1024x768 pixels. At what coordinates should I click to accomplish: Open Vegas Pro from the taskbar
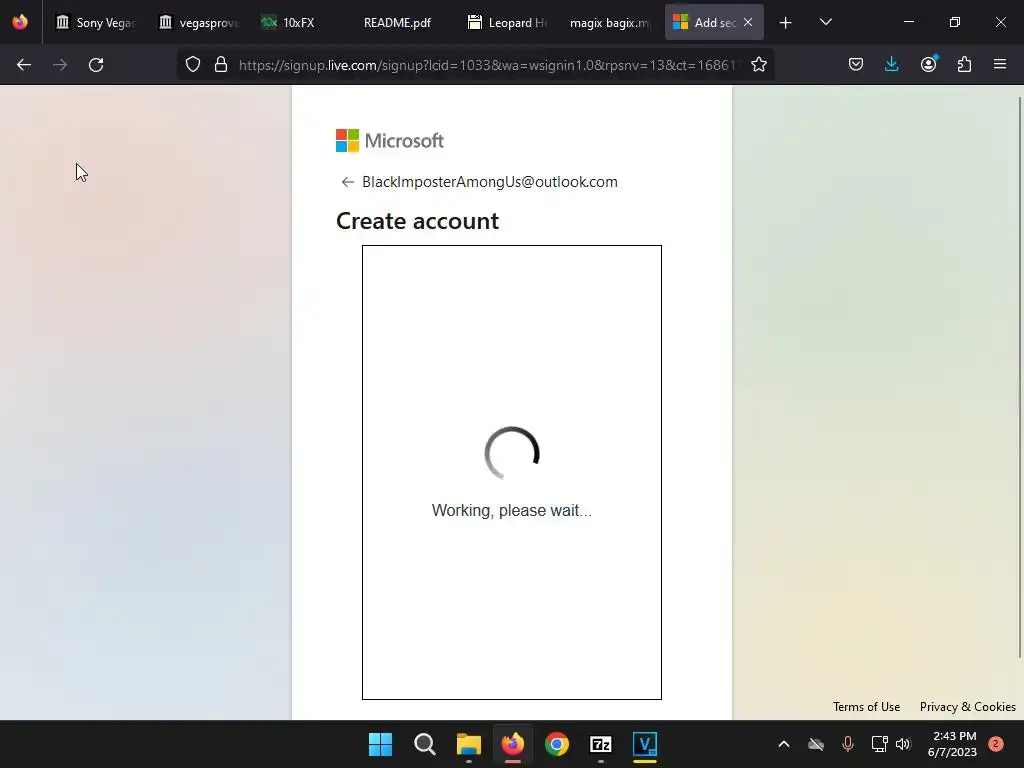coord(645,744)
